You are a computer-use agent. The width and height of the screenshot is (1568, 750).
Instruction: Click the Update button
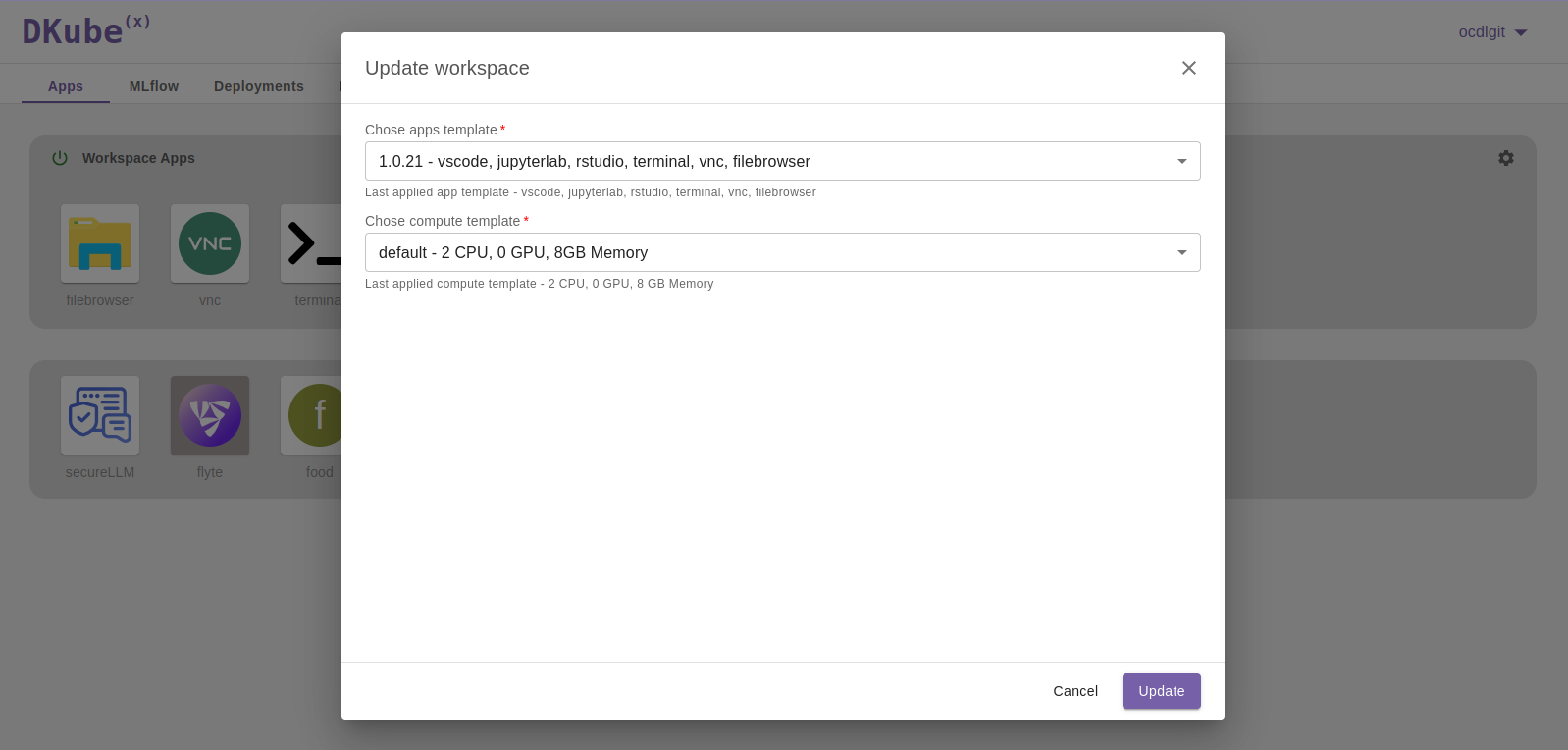tap(1161, 691)
